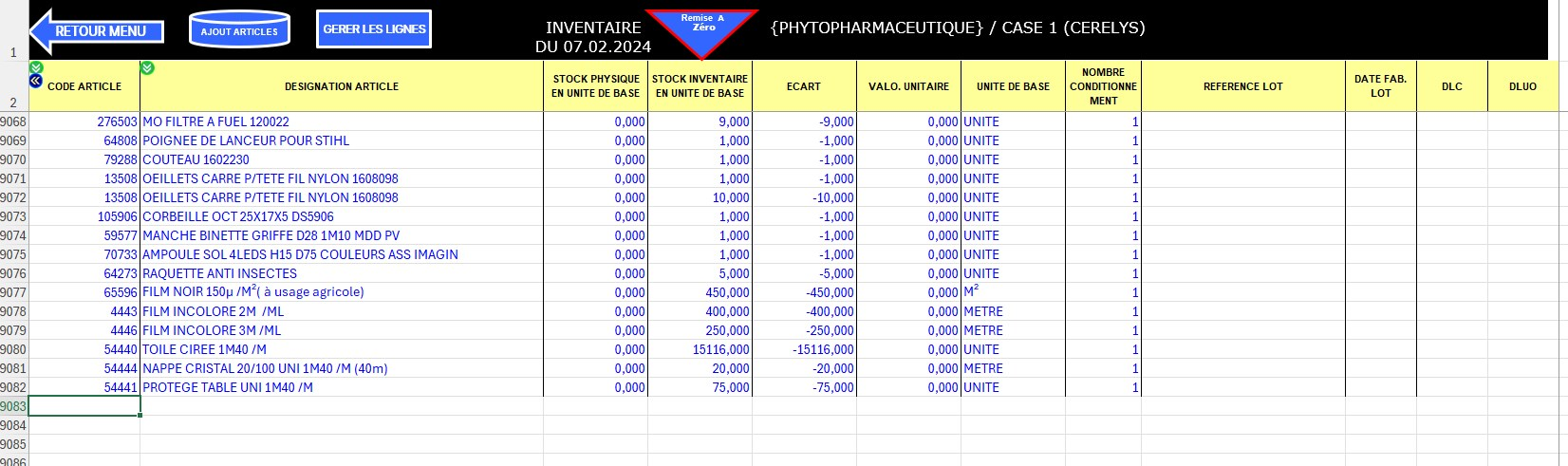Click green down-chevron icon in DESIGNATION ARTICLE header
The width and height of the screenshot is (1568, 466).
[x=147, y=67]
